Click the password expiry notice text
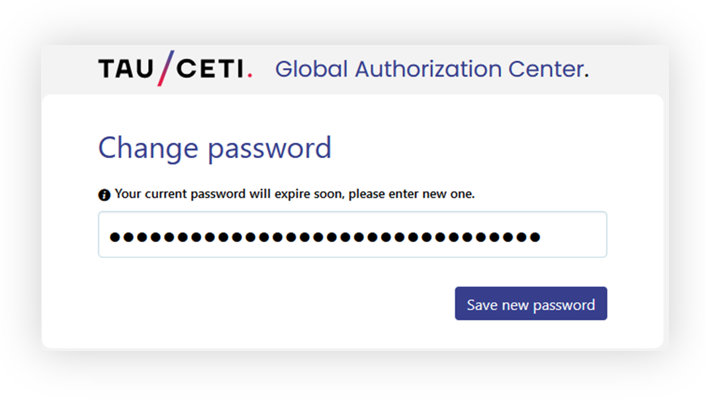The height and width of the screenshot is (400, 705). pyautogui.click(x=294, y=194)
